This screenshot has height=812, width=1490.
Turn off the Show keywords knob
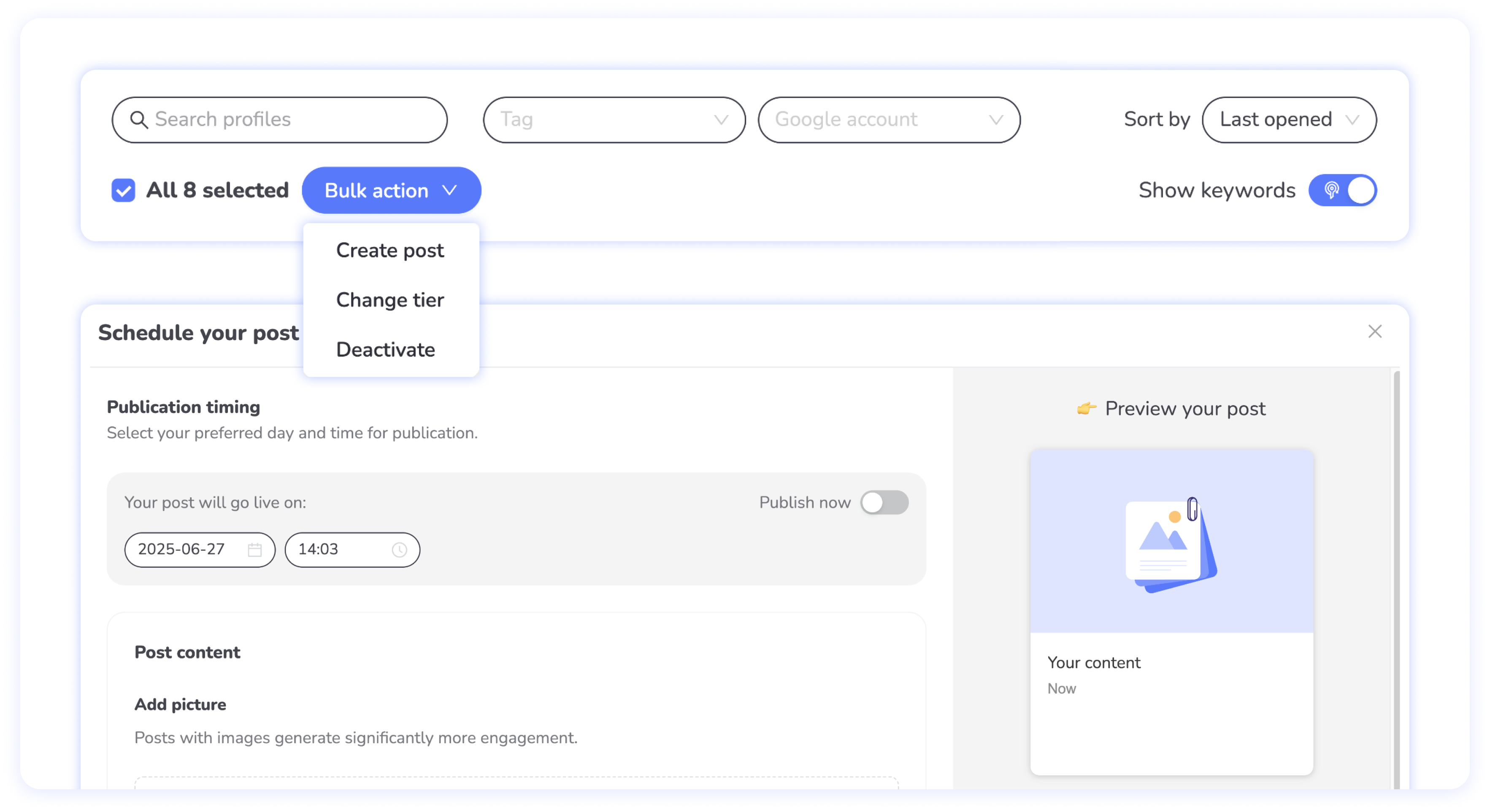point(1360,190)
